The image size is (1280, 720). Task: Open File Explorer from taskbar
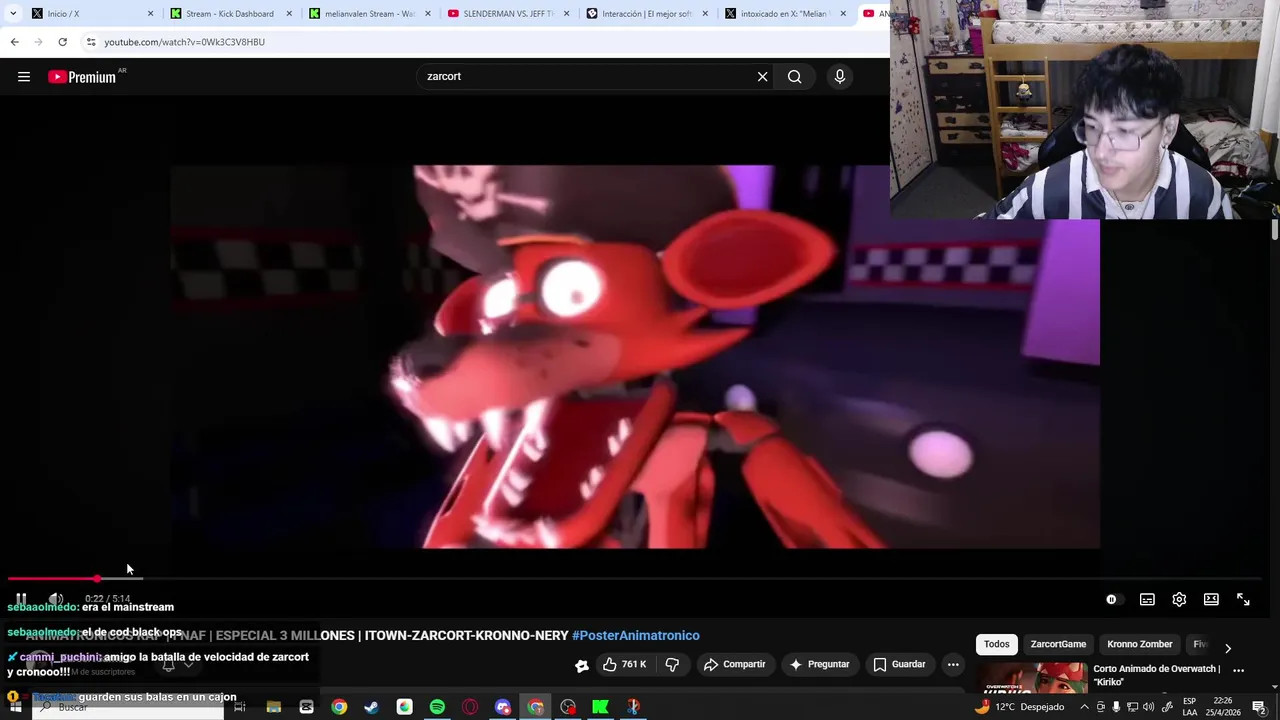(273, 707)
